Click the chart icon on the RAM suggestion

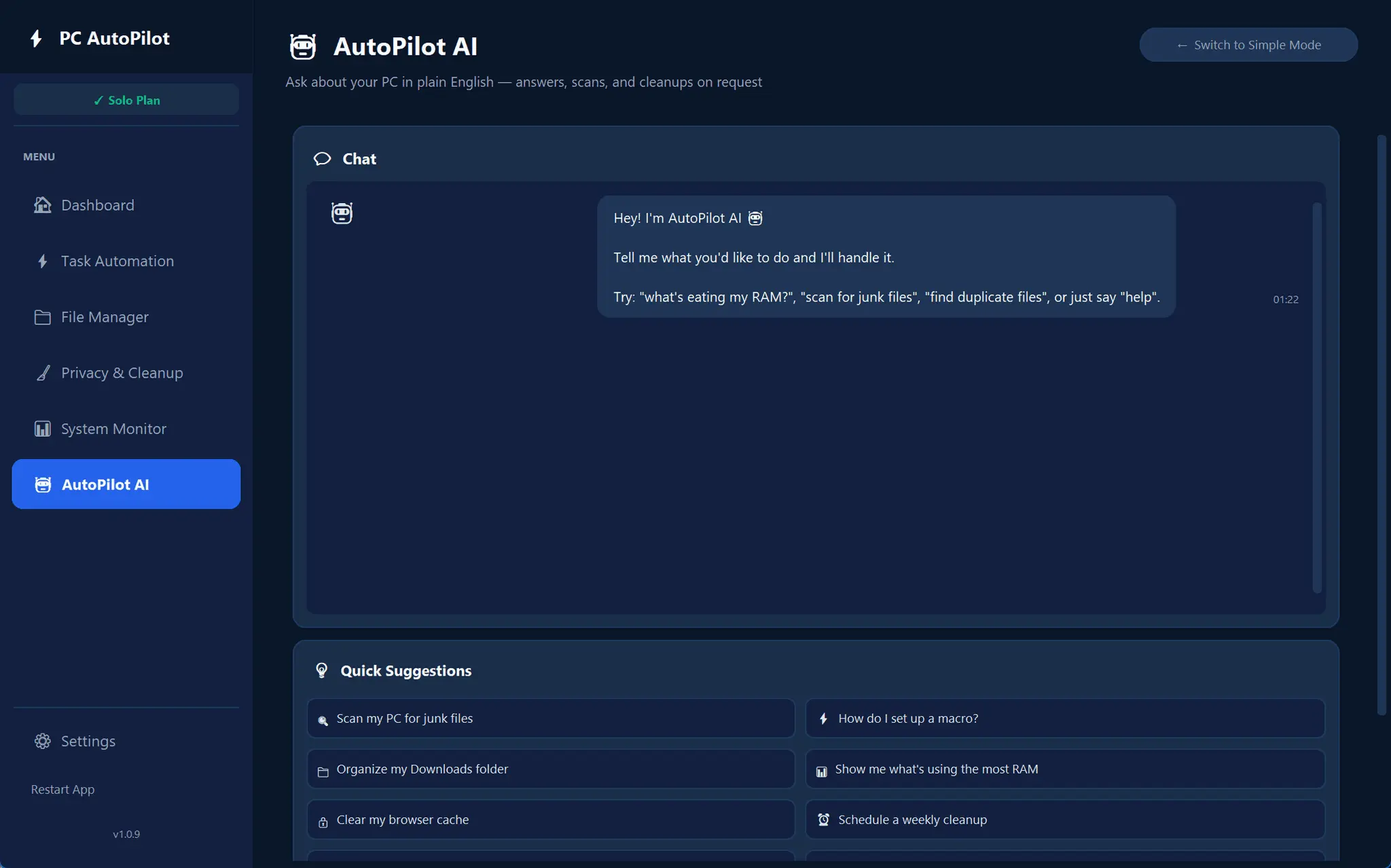[822, 772]
